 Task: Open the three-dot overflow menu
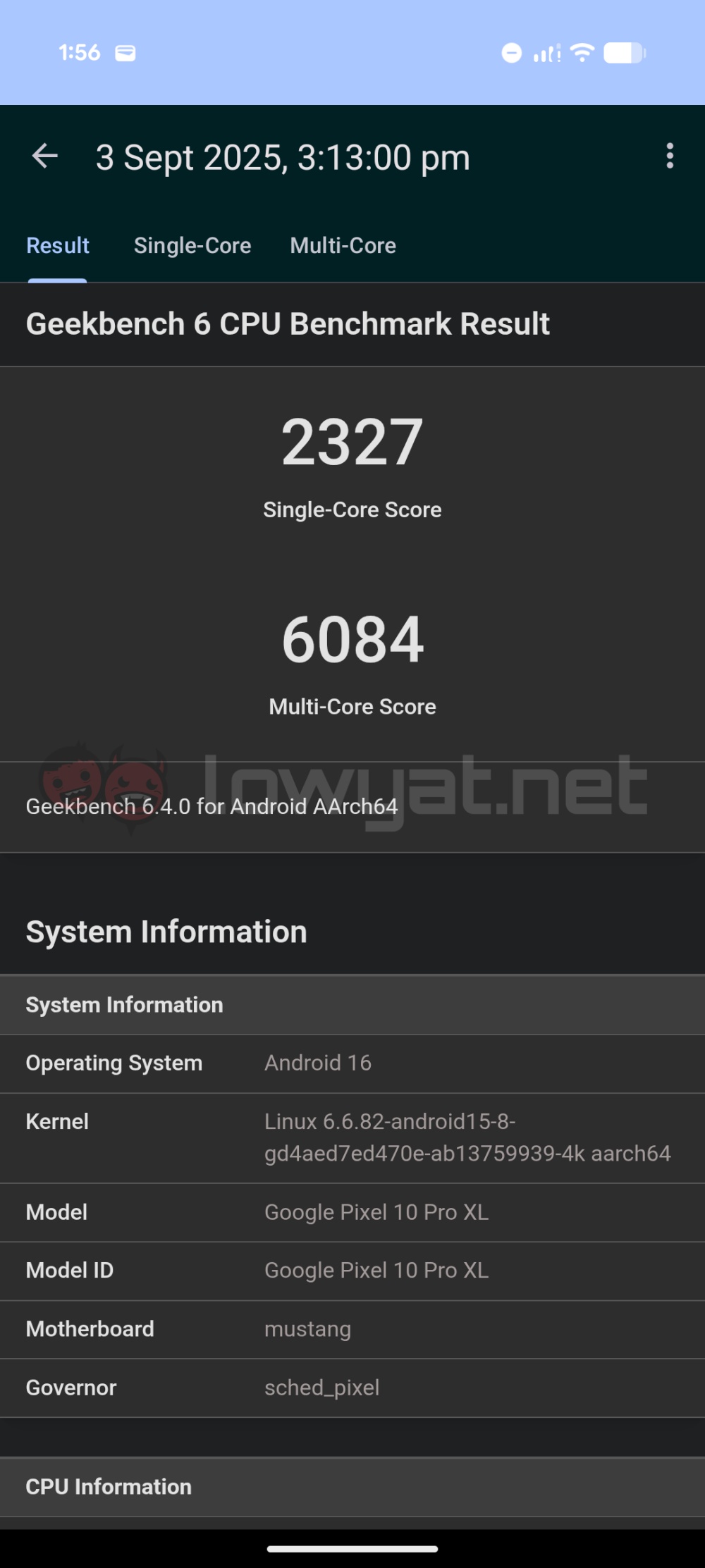coord(670,156)
